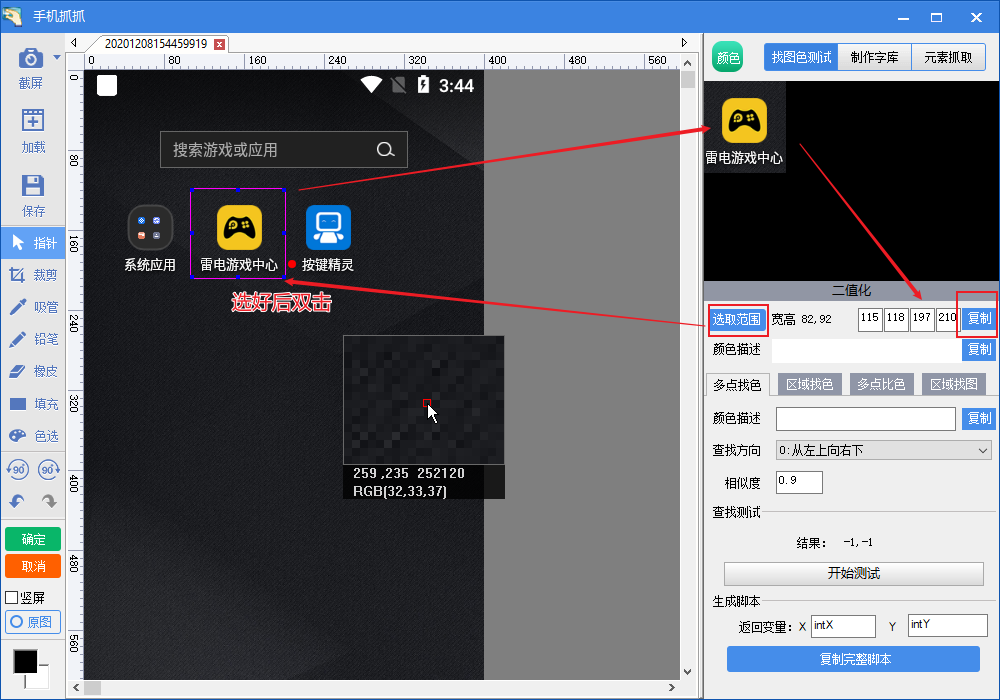Click the canvas vertical scrollbar down arrow

(687, 671)
